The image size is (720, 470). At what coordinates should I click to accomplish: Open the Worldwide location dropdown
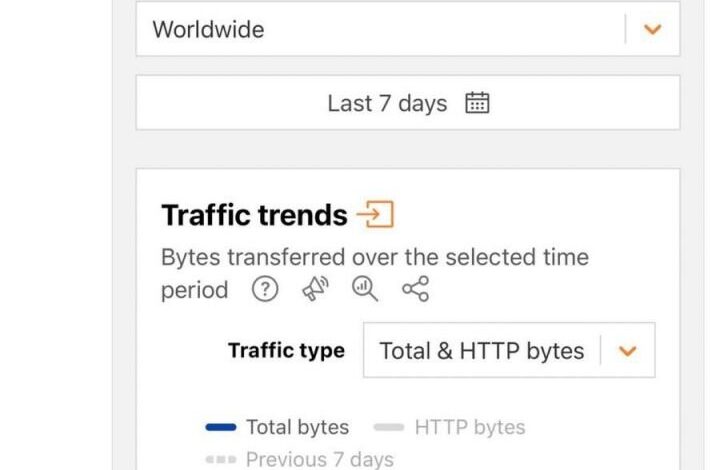(x=380, y=29)
